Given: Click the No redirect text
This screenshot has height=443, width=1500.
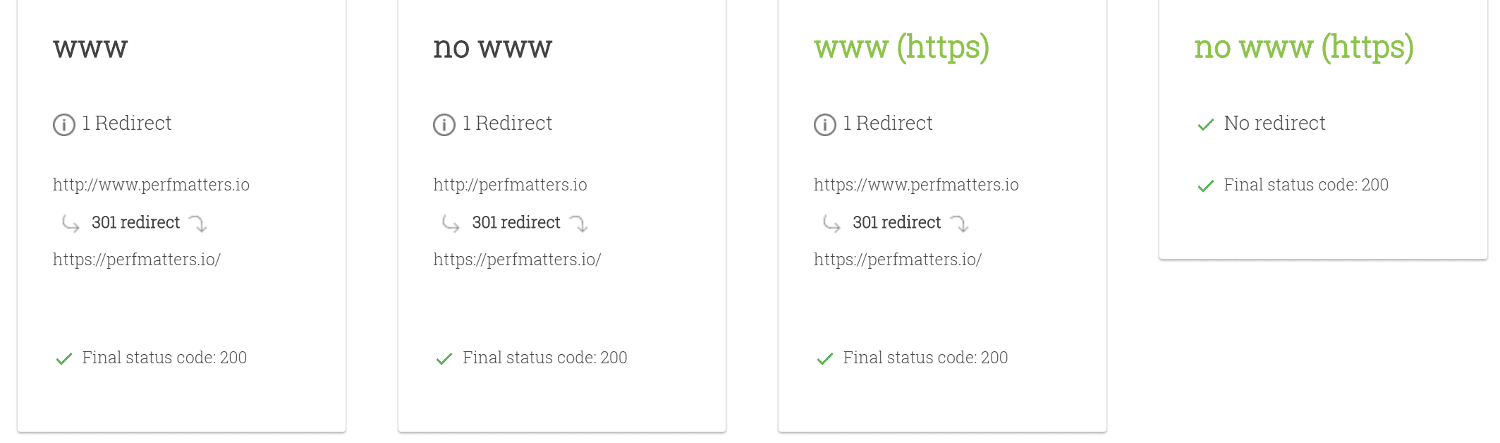Looking at the screenshot, I should (x=1274, y=123).
